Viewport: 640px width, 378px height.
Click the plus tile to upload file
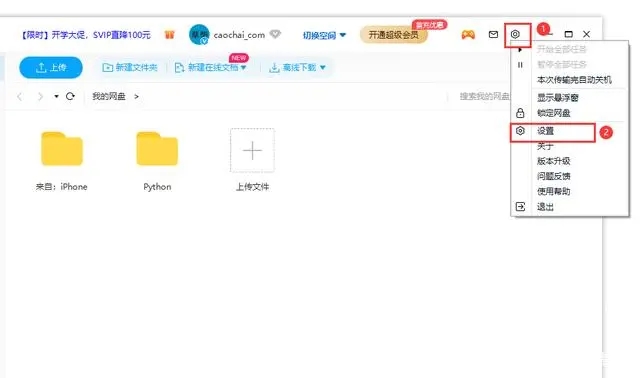tap(252, 150)
